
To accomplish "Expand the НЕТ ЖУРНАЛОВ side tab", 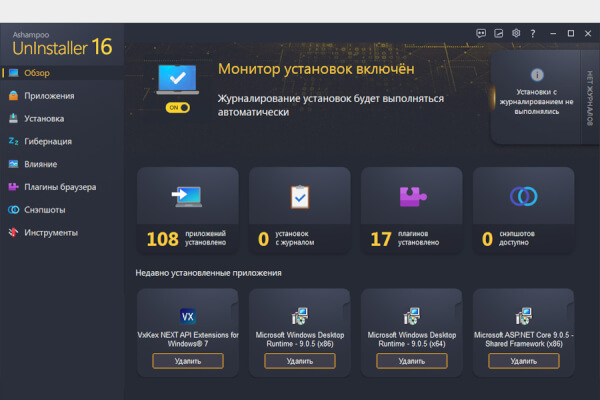I will [x=590, y=98].
